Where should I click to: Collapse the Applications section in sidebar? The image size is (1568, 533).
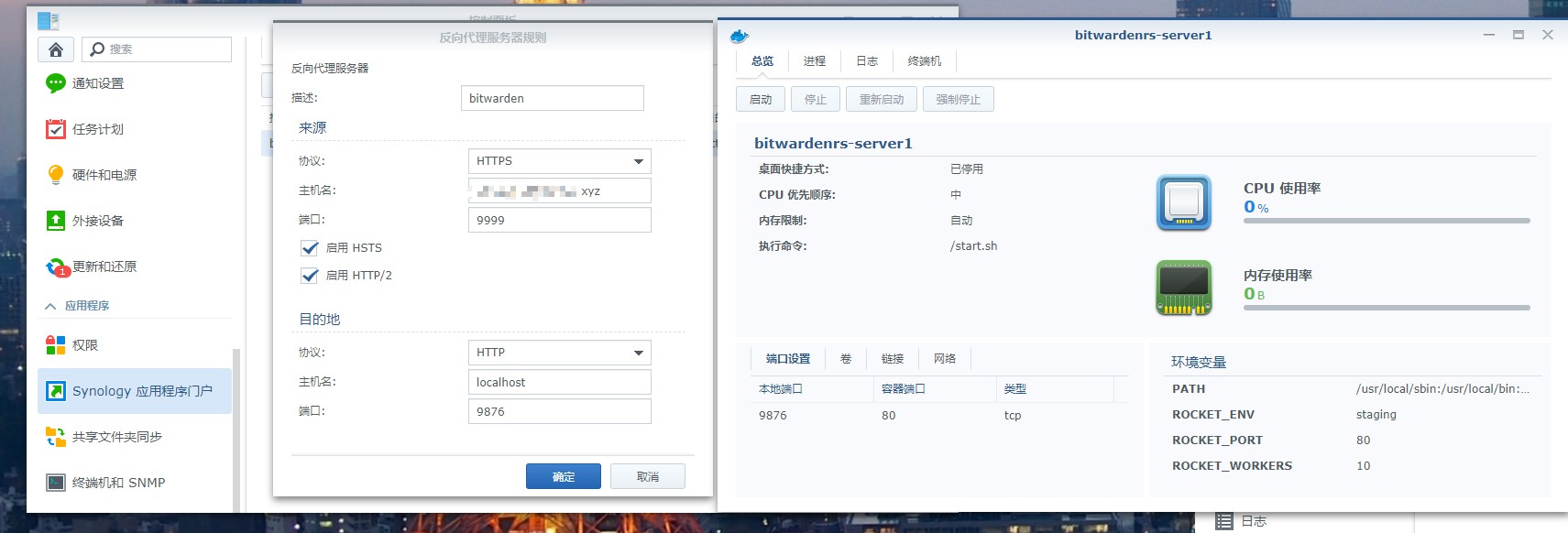click(50, 306)
